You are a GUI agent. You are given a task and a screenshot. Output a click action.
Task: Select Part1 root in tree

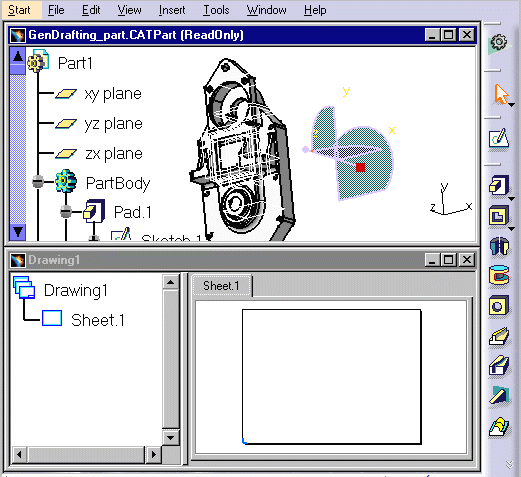click(75, 63)
